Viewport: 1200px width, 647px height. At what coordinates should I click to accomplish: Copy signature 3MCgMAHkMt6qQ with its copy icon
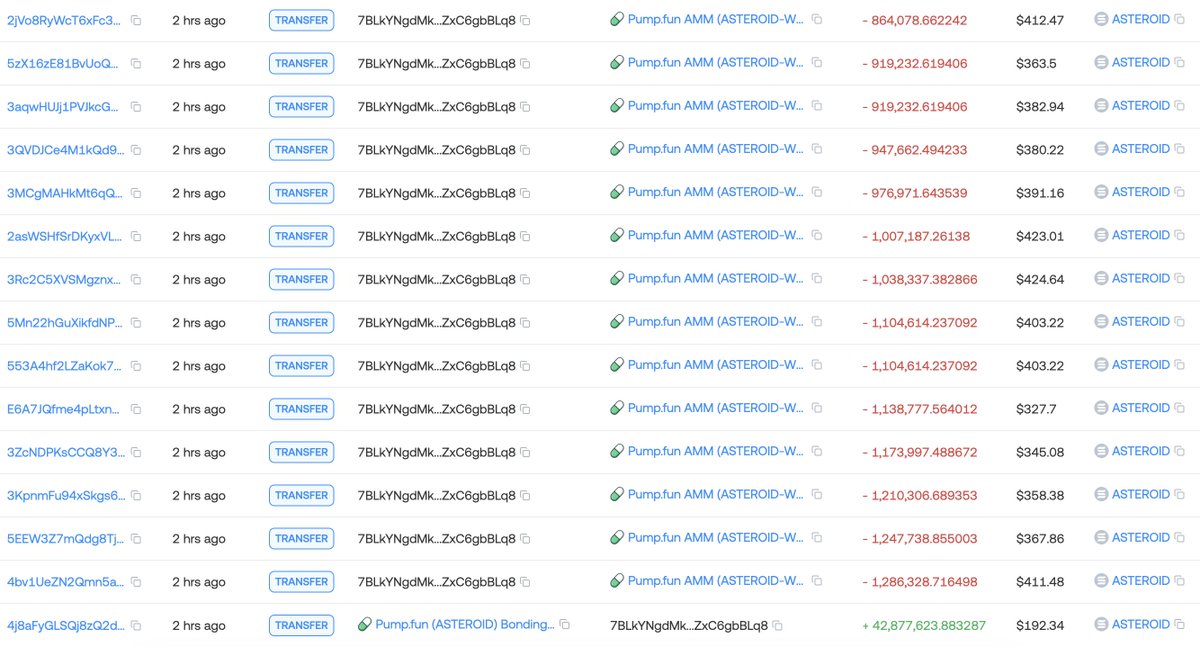pos(136,193)
